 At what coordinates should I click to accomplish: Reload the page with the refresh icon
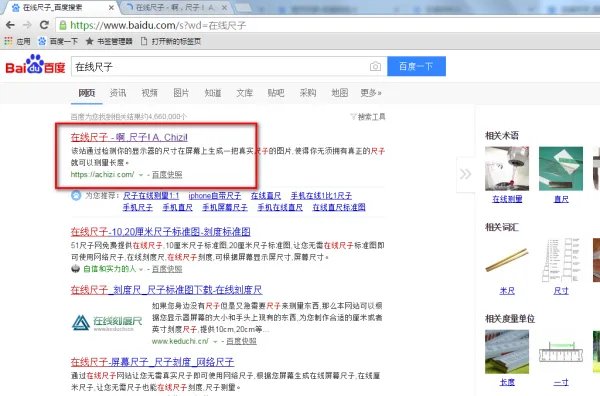coord(44,25)
